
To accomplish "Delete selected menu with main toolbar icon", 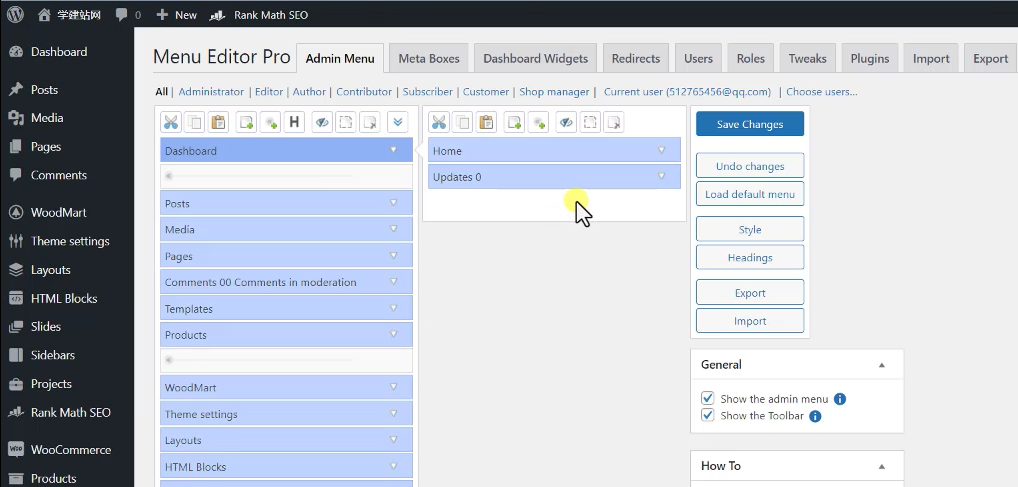I will coord(370,122).
